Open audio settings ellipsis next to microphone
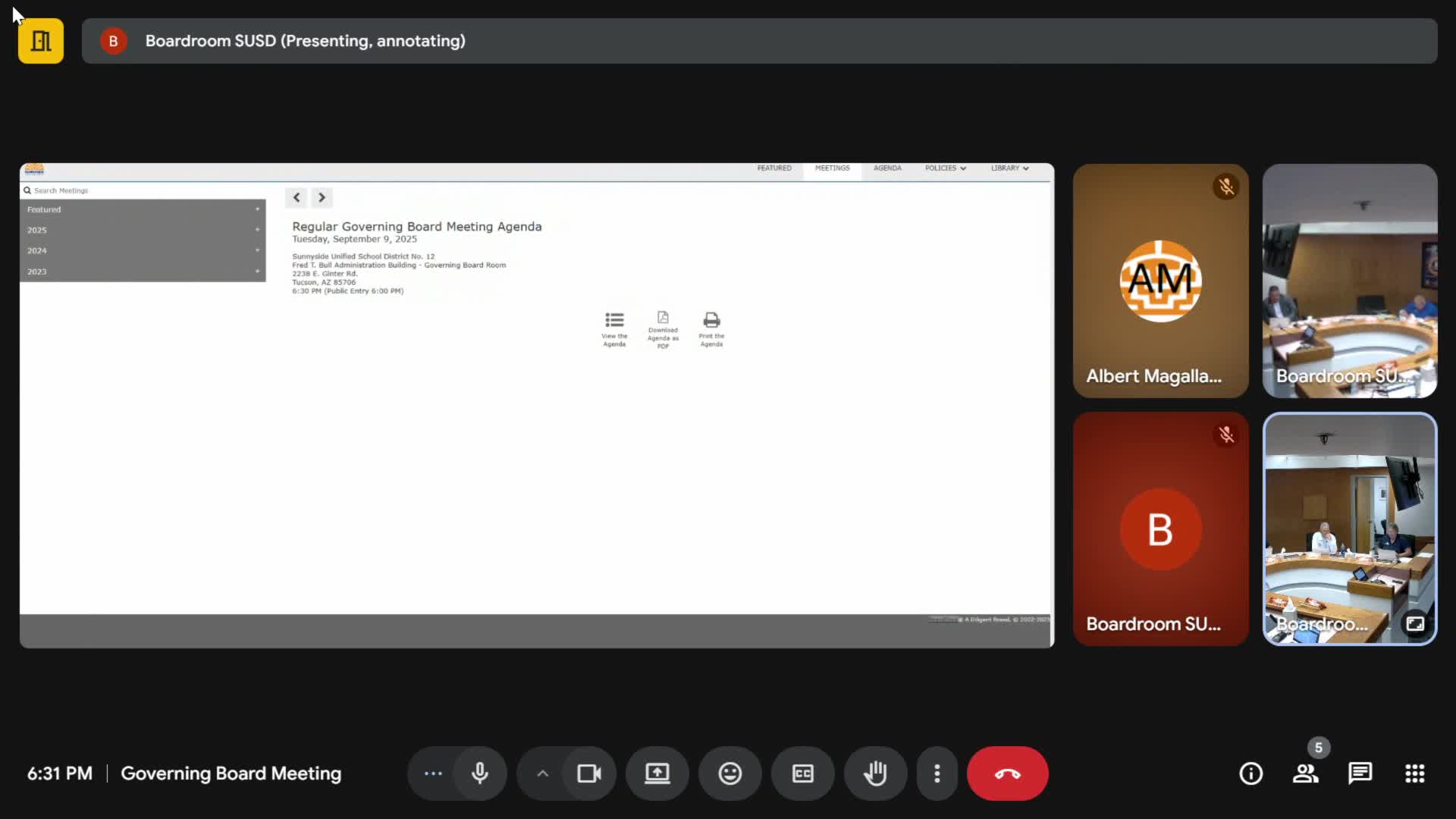 pyautogui.click(x=433, y=773)
